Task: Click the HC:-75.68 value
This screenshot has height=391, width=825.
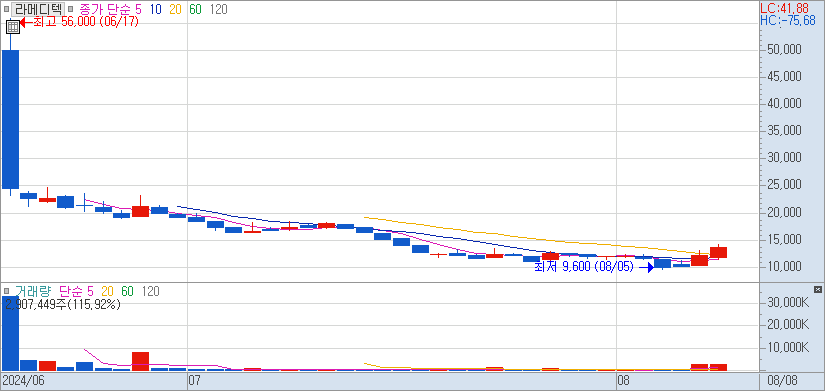Action: tap(788, 21)
